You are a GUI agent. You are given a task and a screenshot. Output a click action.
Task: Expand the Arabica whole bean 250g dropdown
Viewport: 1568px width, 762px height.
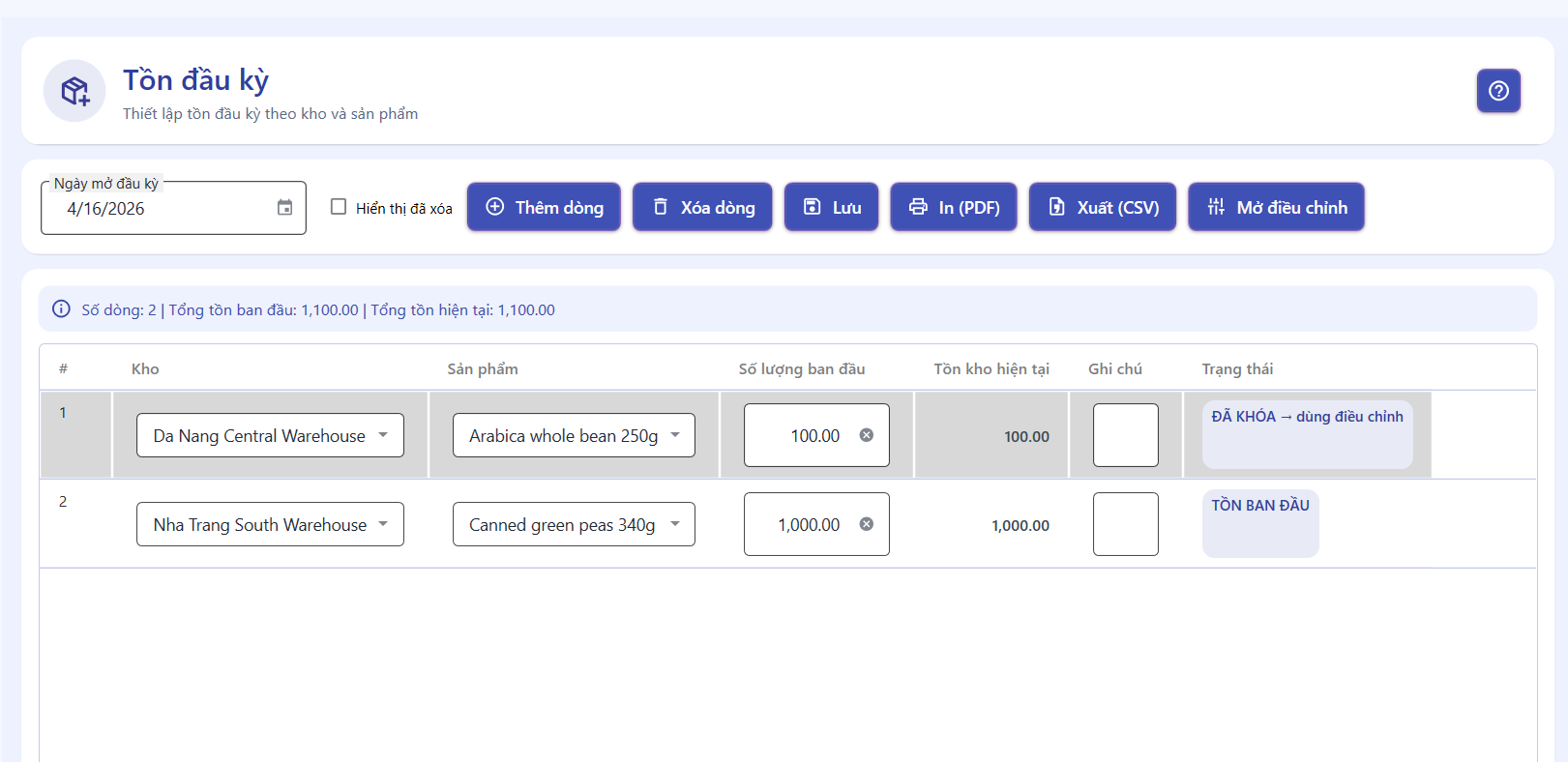[x=675, y=435]
